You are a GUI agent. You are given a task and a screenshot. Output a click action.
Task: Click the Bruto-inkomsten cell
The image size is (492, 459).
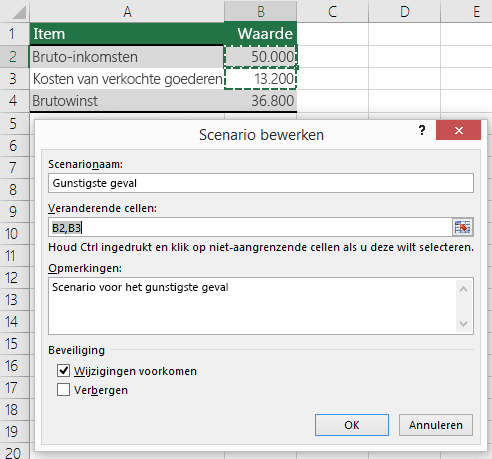127,57
